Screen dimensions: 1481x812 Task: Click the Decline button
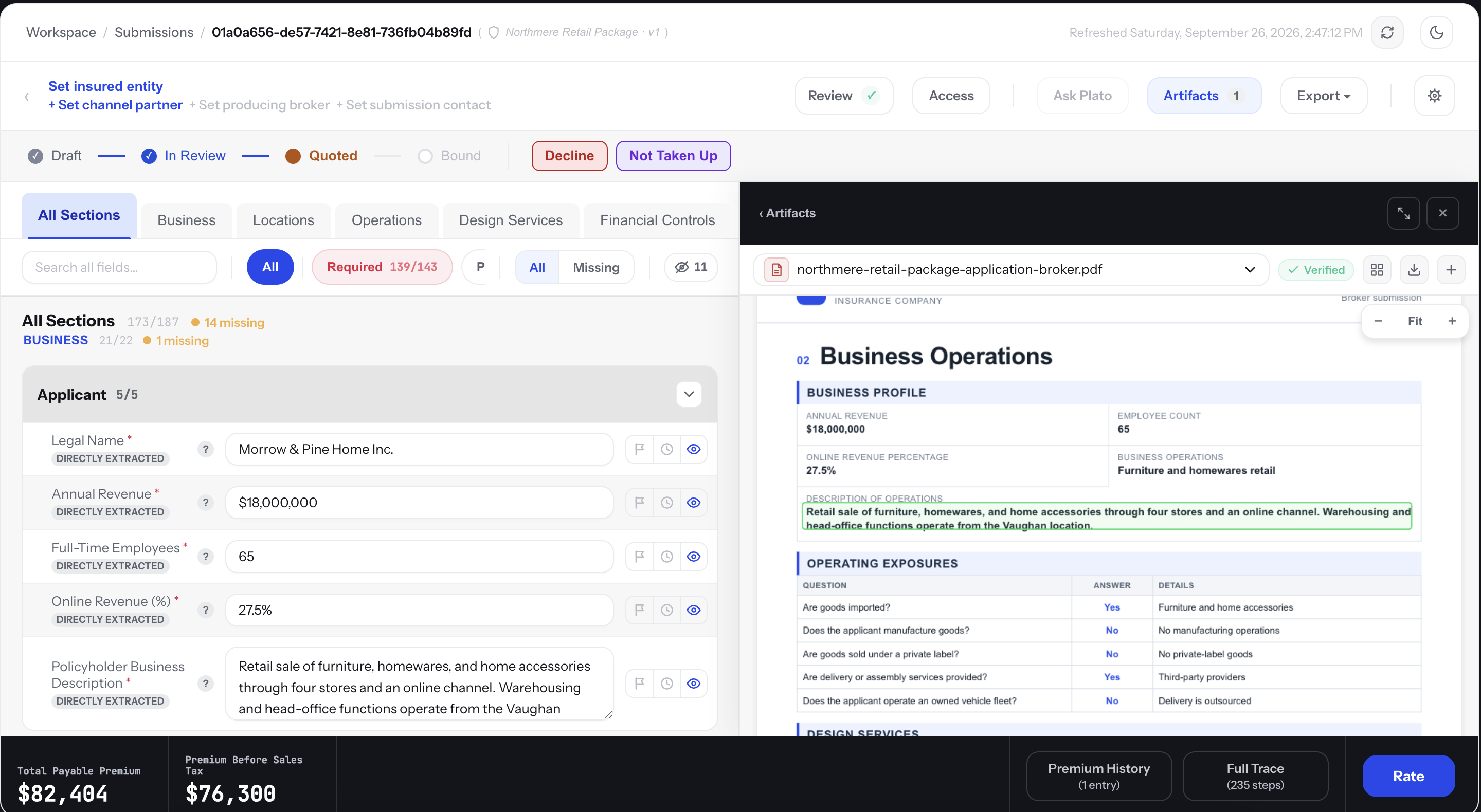[x=569, y=156]
